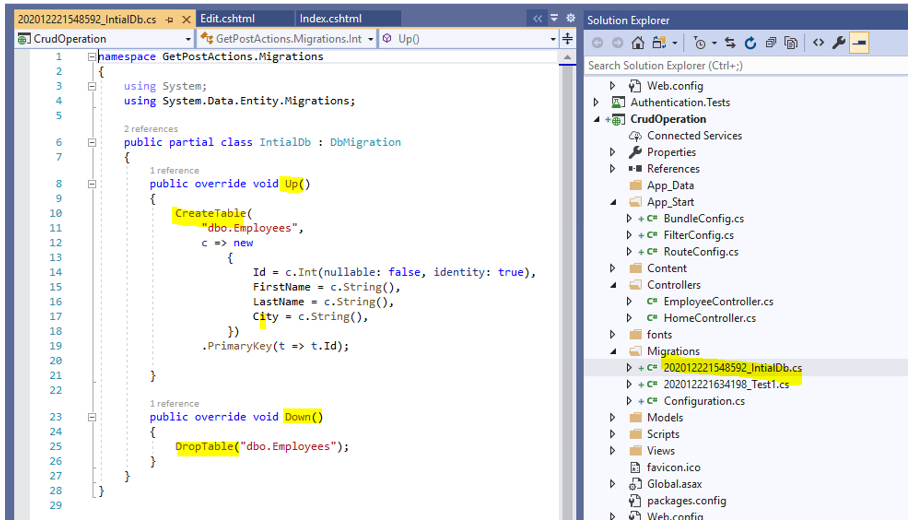Click the Forward arrow in Solution Explorer toolbar
This screenshot has width=914, height=527.
617,43
